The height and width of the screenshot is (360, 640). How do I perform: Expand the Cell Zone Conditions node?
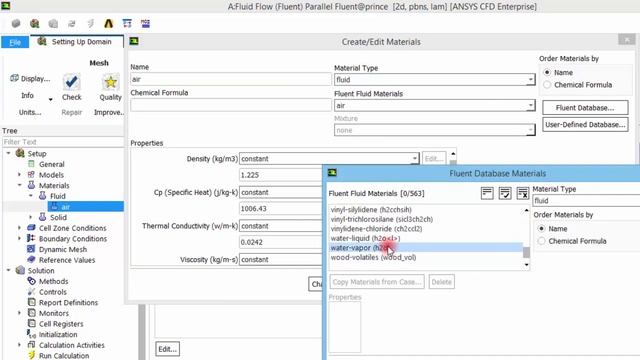point(19,228)
